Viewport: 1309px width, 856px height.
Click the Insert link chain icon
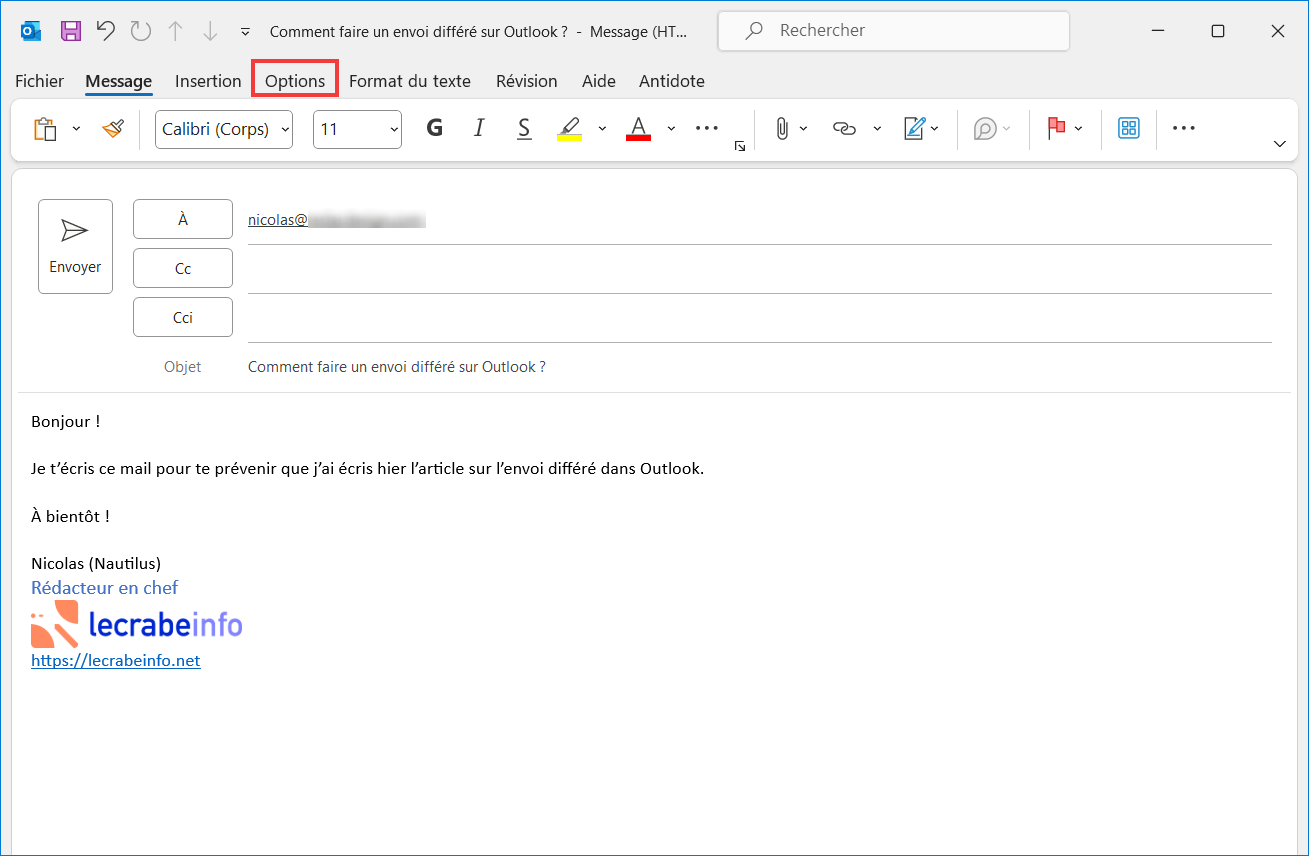pos(845,129)
